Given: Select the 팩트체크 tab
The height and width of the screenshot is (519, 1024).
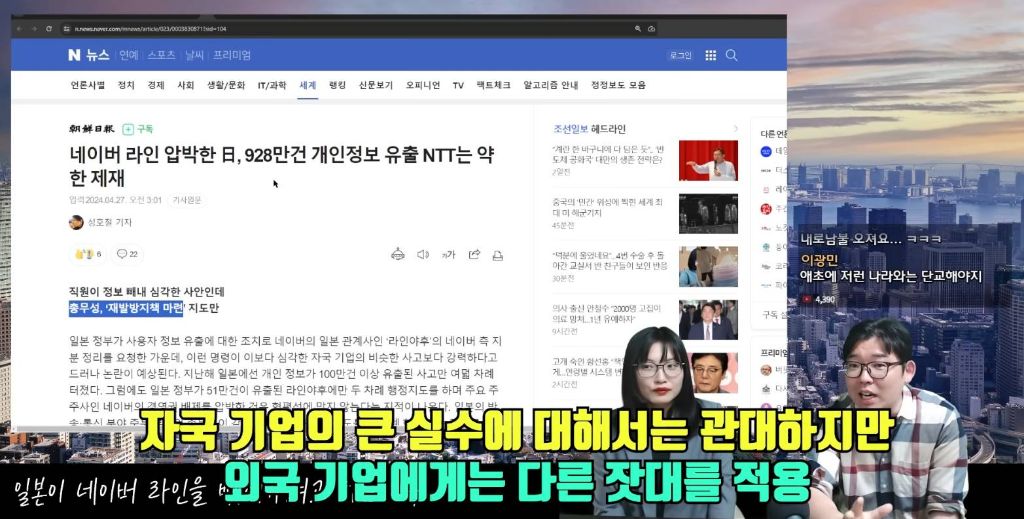Looking at the screenshot, I should (494, 85).
